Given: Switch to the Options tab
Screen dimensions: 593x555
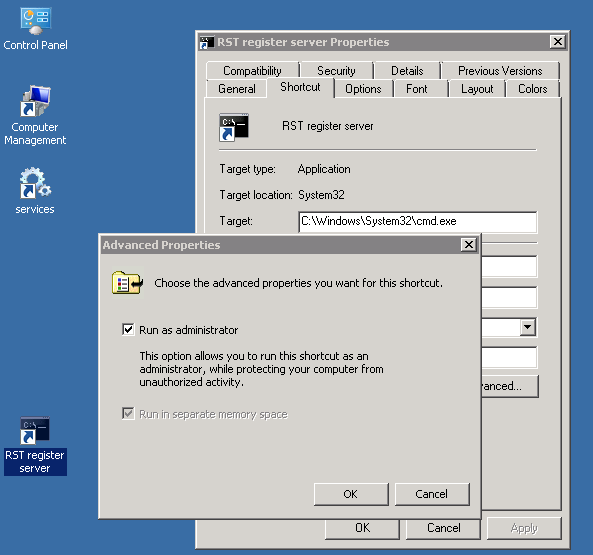Looking at the screenshot, I should 363,89.
